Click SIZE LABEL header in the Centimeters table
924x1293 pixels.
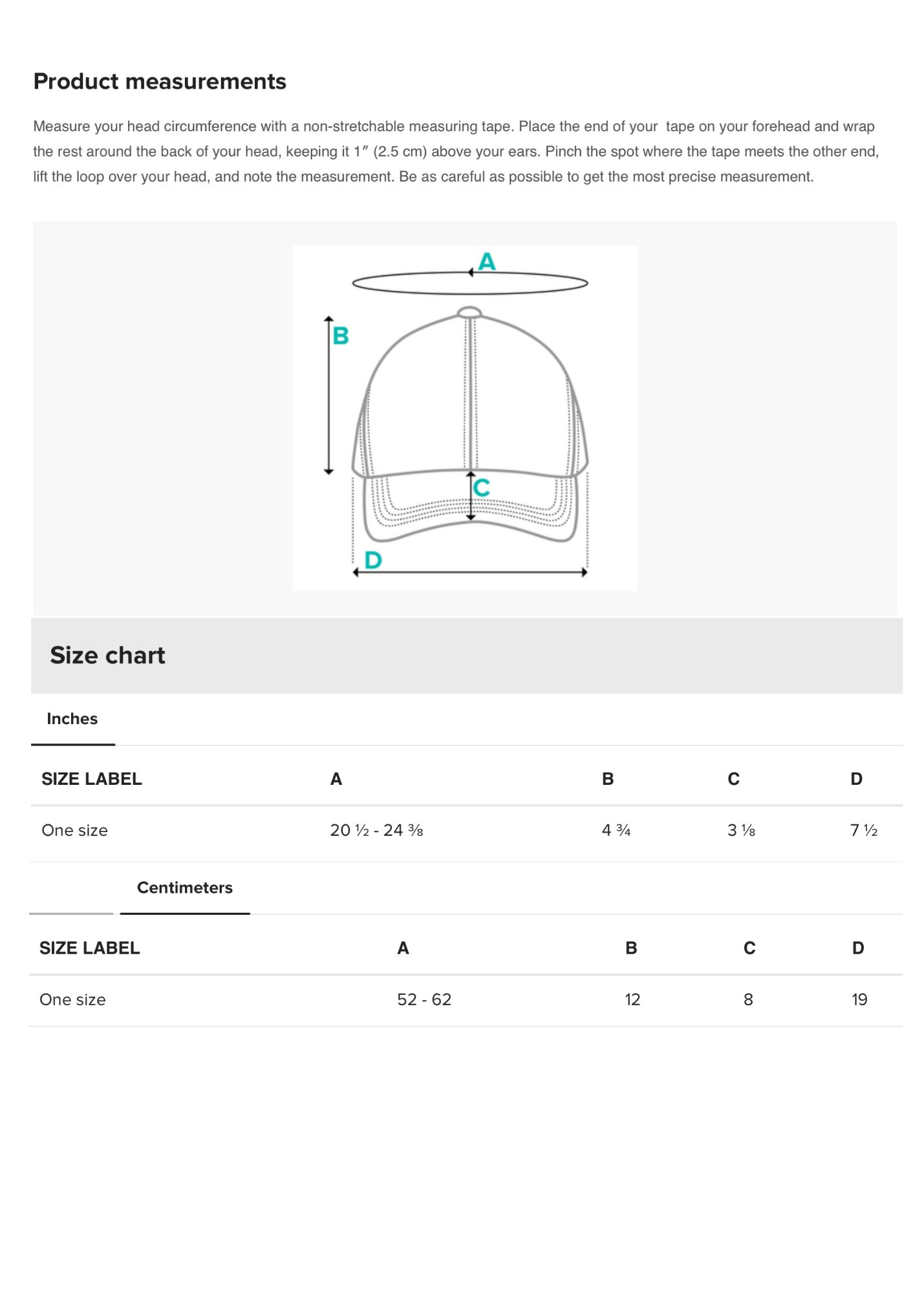click(x=90, y=948)
